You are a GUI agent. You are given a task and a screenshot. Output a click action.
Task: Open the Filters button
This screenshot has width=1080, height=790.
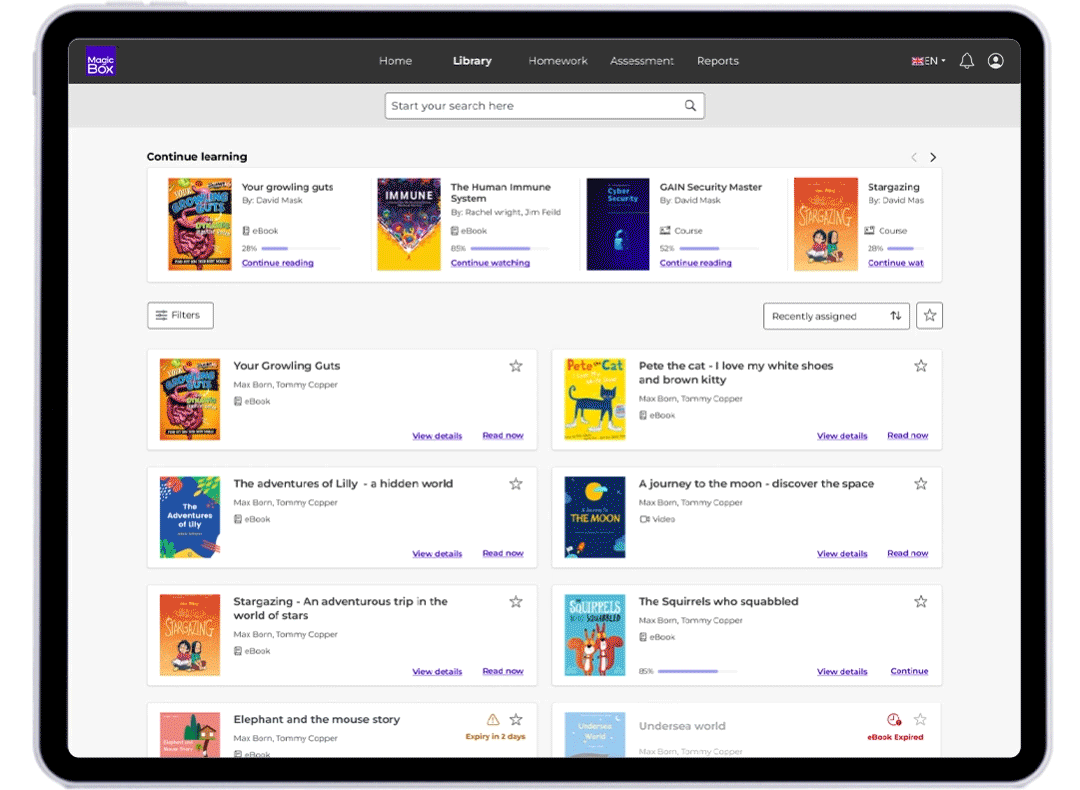coord(180,315)
